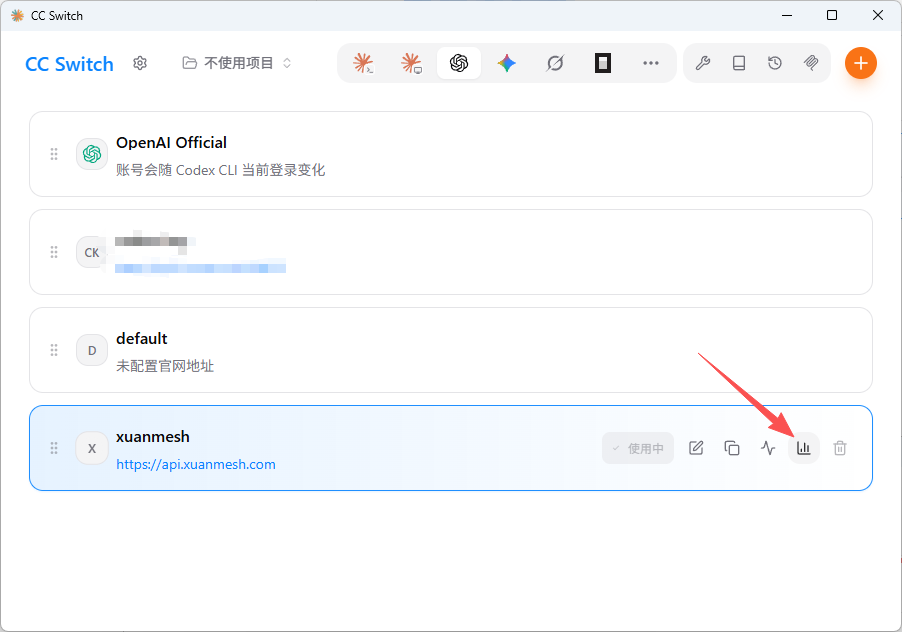This screenshot has height=632, width=902.
Task: Select the OpenAI Codex tab icon
Action: pos(459,63)
